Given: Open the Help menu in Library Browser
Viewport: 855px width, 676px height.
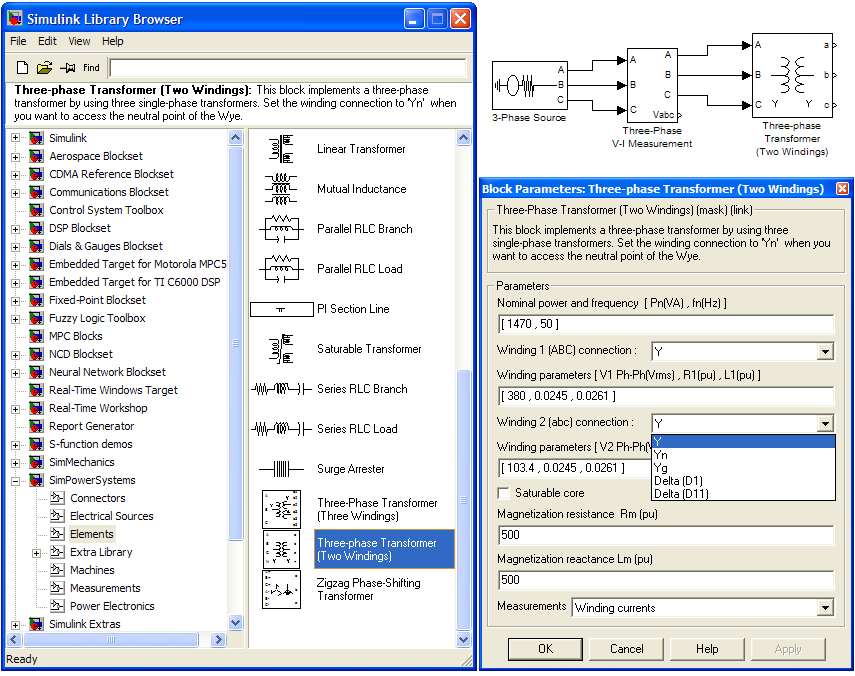Looking at the screenshot, I should [112, 41].
